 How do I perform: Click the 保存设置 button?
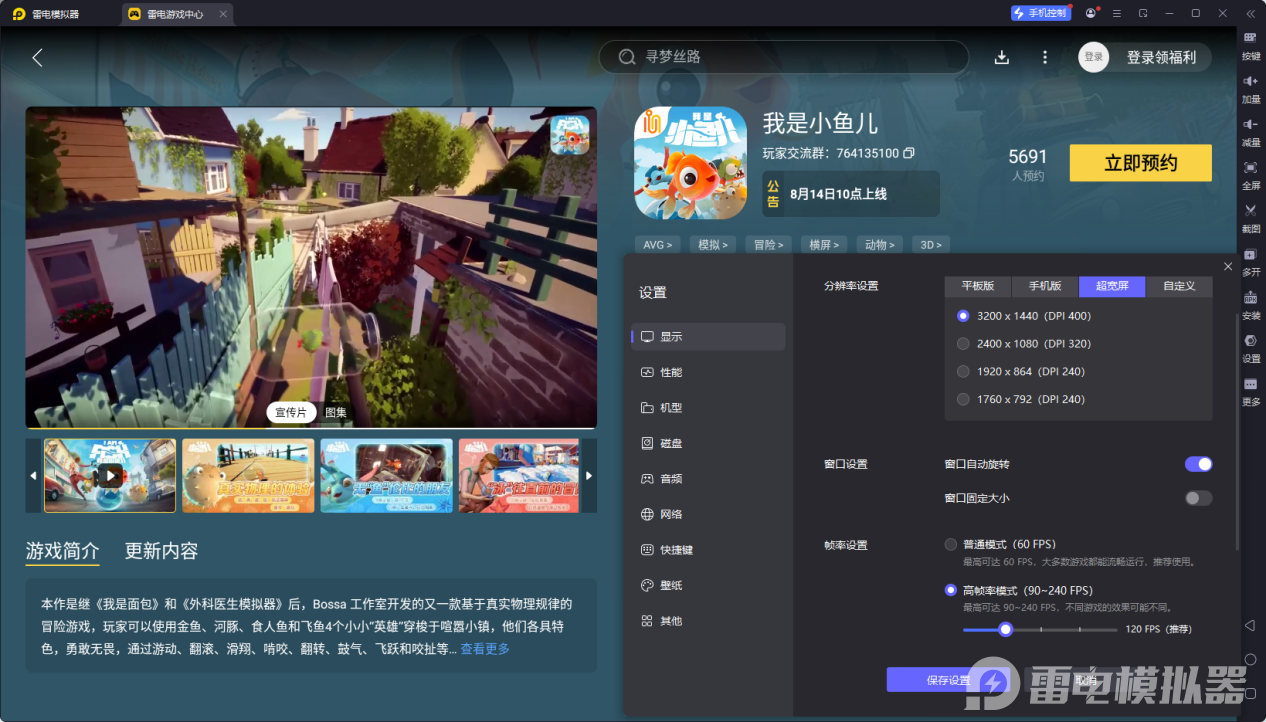[947, 680]
